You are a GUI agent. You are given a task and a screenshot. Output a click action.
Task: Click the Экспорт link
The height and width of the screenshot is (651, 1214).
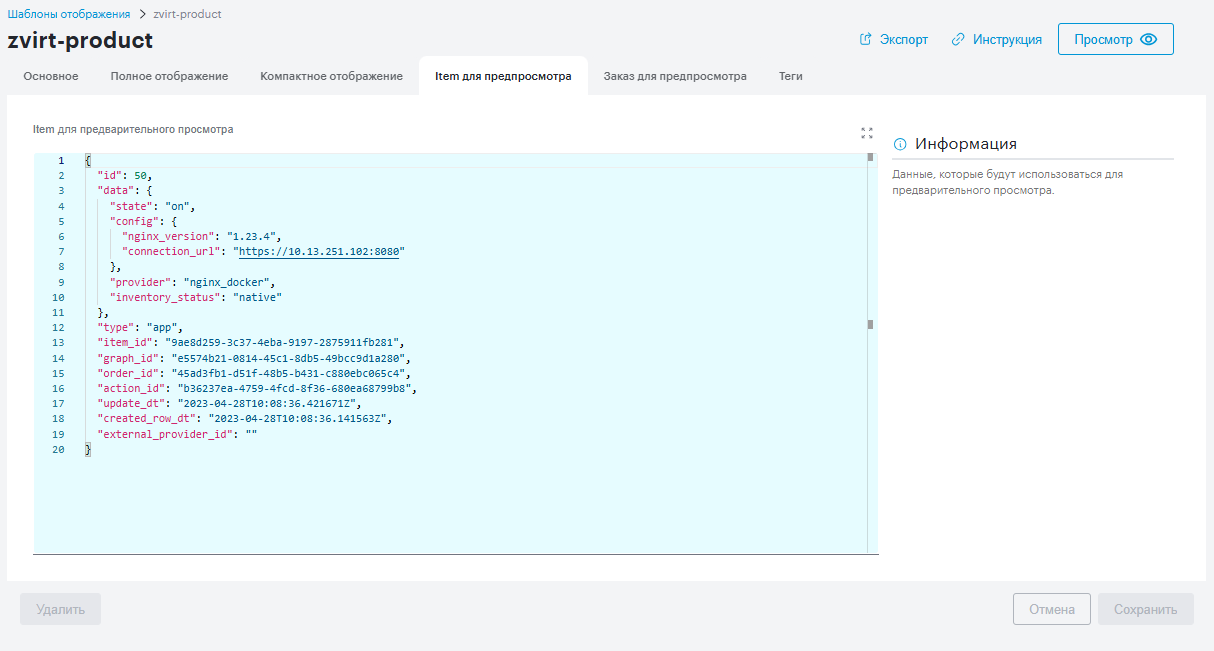coord(893,40)
